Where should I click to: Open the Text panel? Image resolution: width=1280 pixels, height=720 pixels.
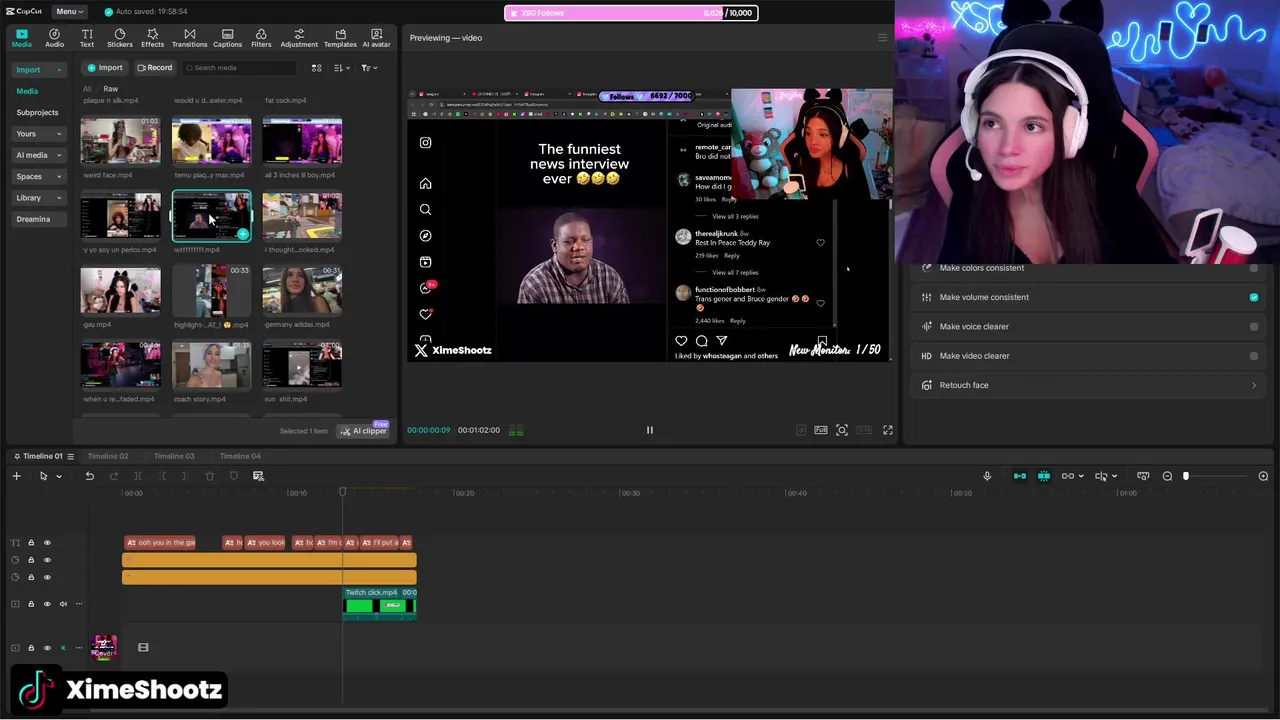point(87,38)
